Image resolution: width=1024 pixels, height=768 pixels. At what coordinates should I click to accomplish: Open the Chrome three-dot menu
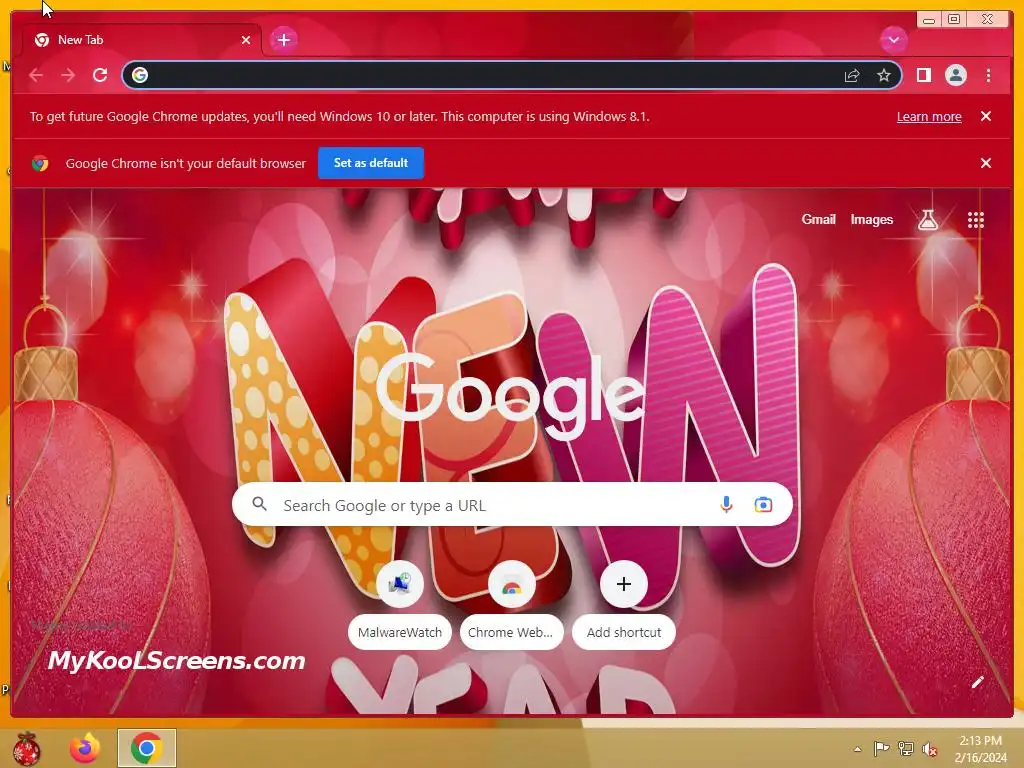pos(988,75)
